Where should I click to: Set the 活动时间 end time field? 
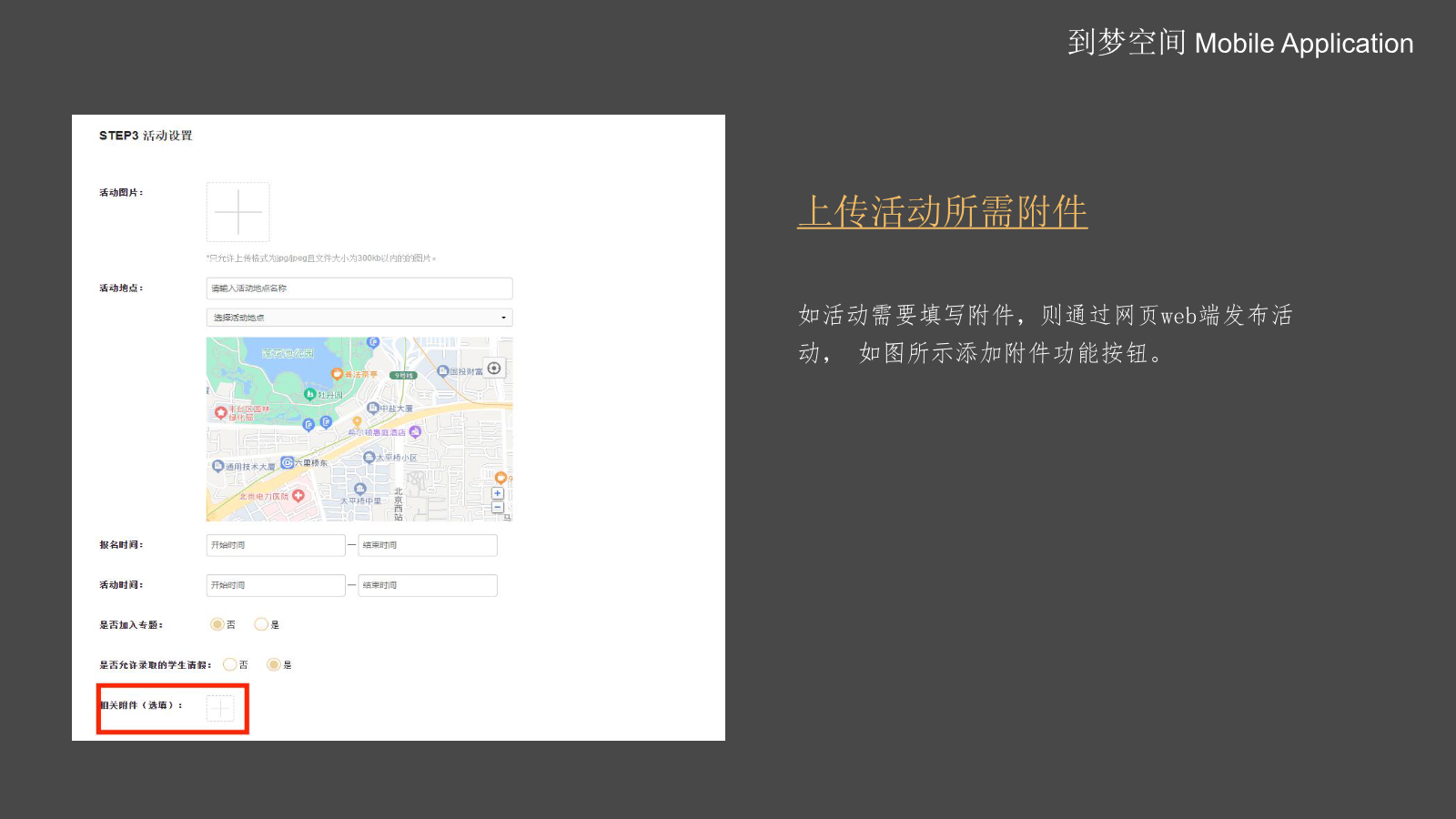428,585
